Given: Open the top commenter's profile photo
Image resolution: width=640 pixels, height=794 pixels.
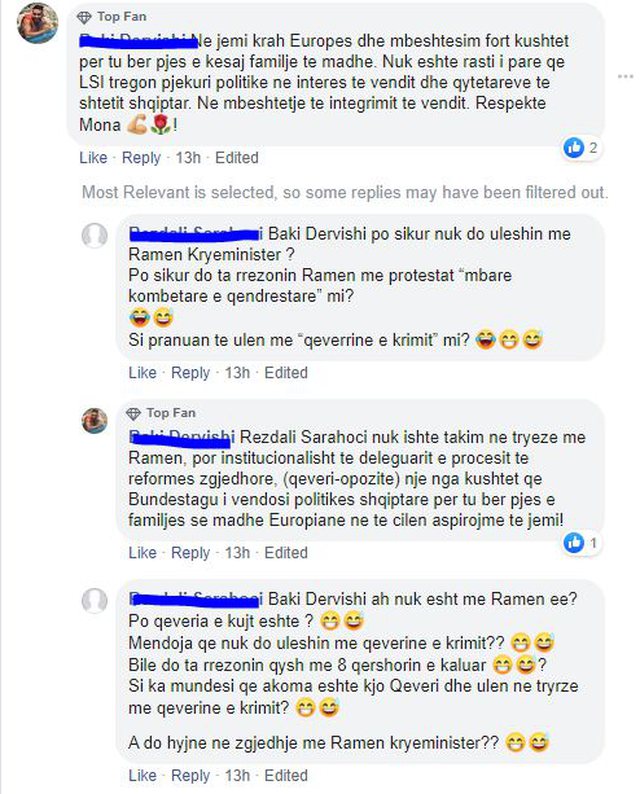Looking at the screenshot, I should [37, 23].
